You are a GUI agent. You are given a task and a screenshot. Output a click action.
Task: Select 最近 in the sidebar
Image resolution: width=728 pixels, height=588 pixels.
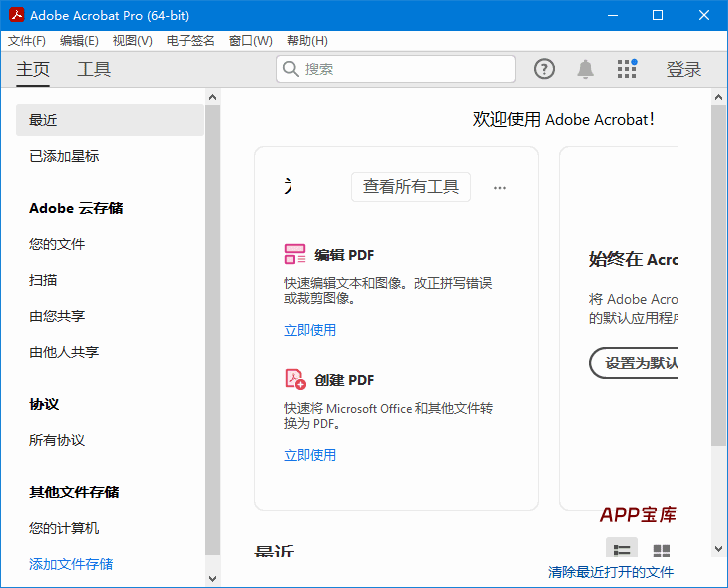(110, 120)
